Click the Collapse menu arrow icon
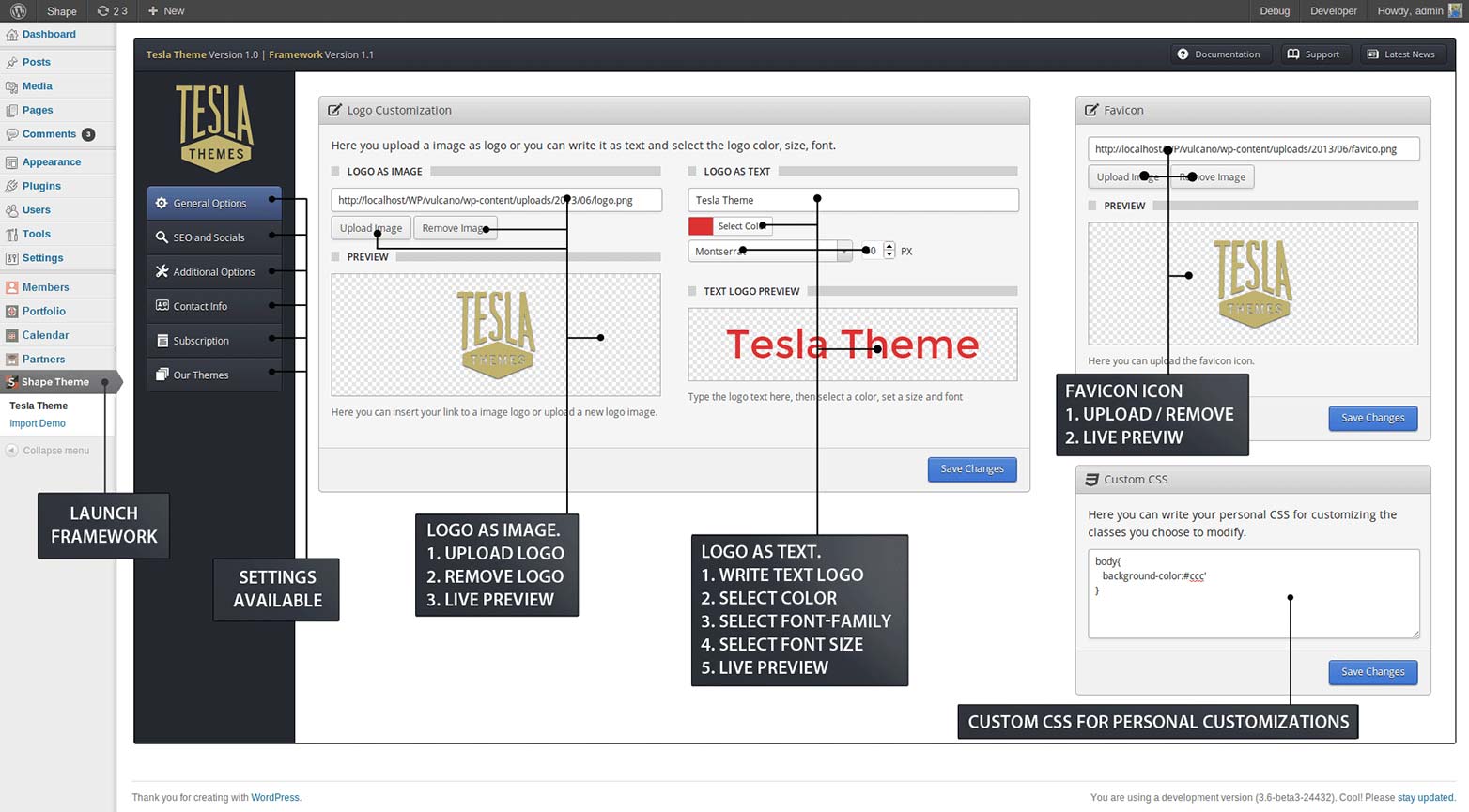 click(11, 451)
